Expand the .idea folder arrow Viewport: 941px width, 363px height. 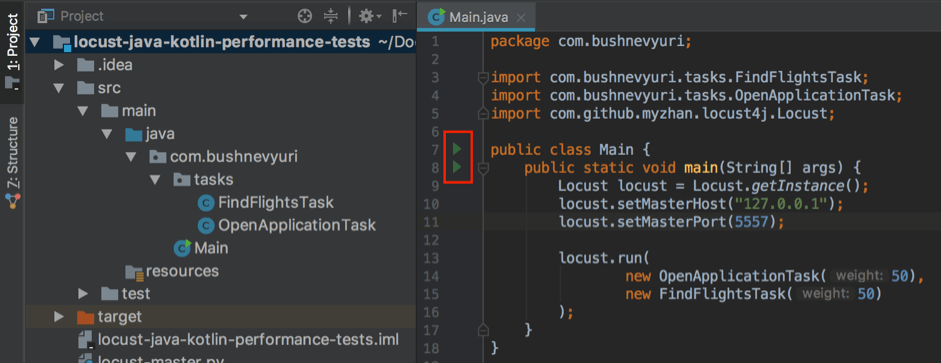(x=58, y=65)
